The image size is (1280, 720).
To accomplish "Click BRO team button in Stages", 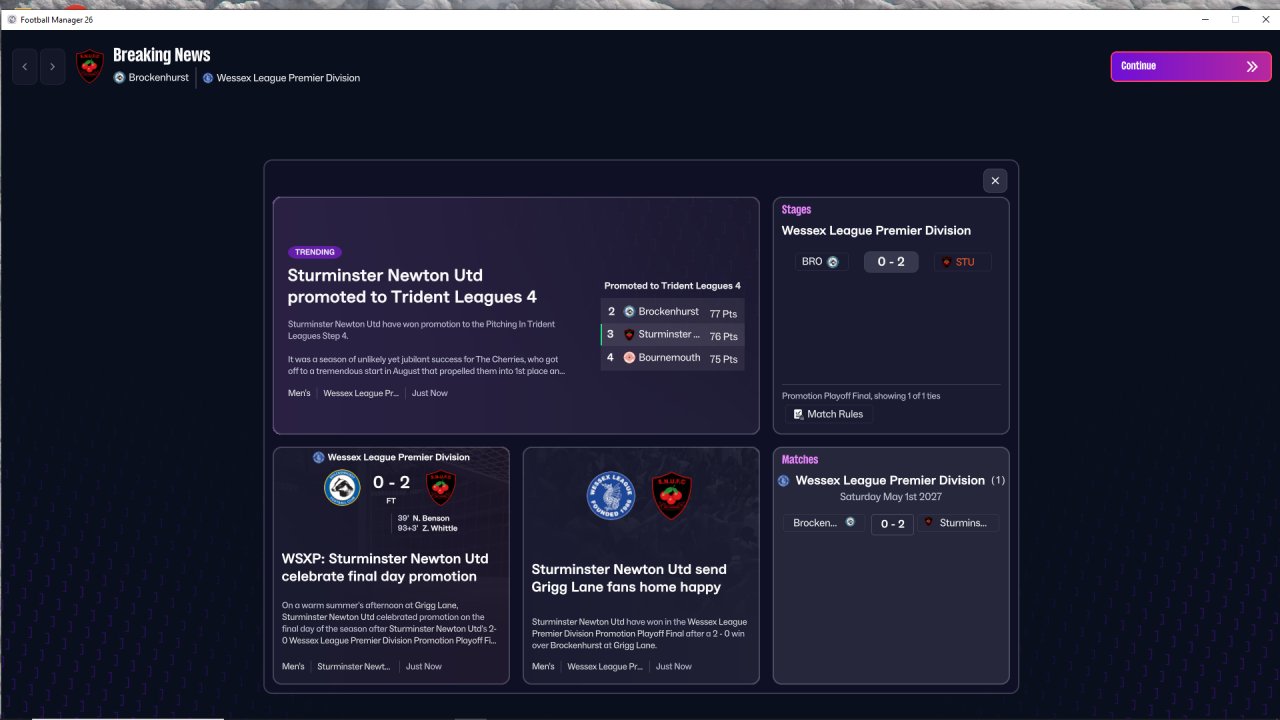I will click(822, 262).
